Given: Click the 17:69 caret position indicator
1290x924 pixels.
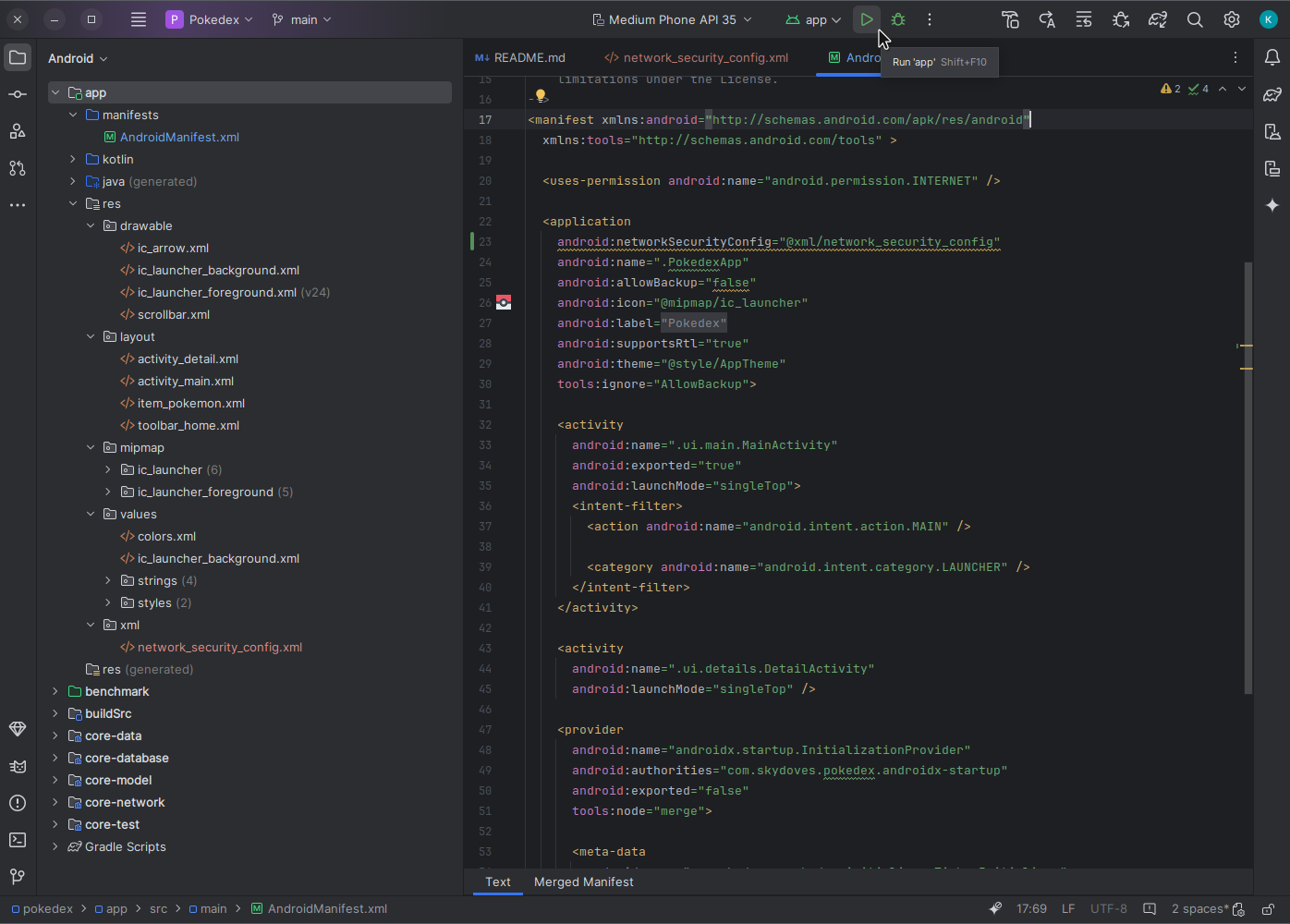Looking at the screenshot, I should [1032, 908].
